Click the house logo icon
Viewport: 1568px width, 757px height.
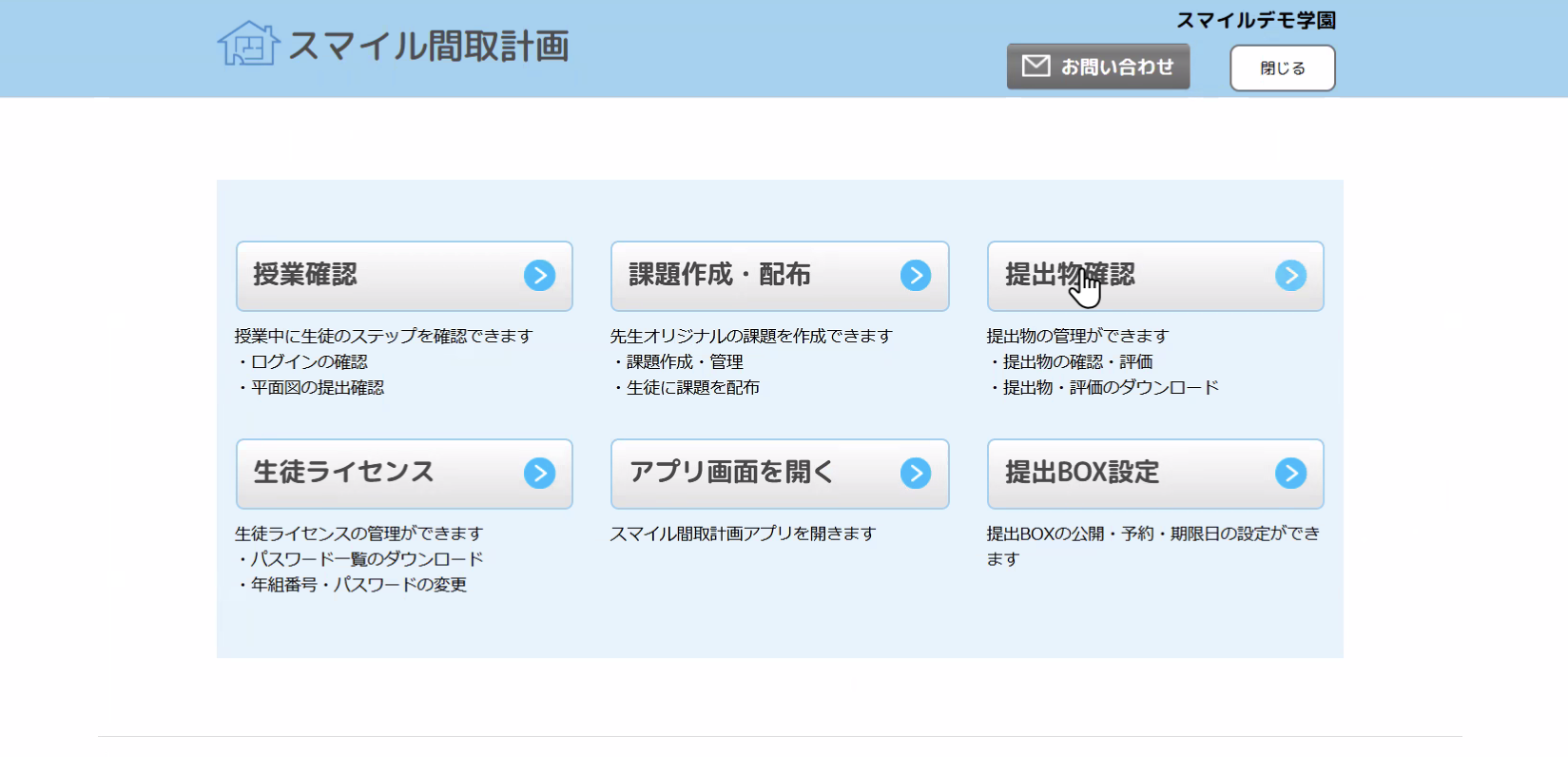[x=248, y=44]
